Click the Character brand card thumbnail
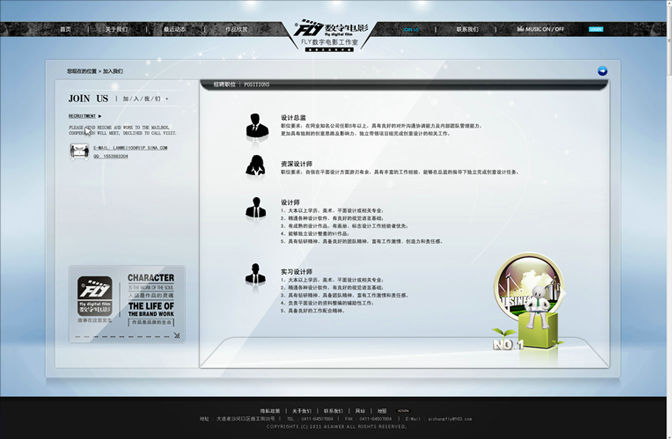The height and width of the screenshot is (439, 672). click(x=126, y=304)
